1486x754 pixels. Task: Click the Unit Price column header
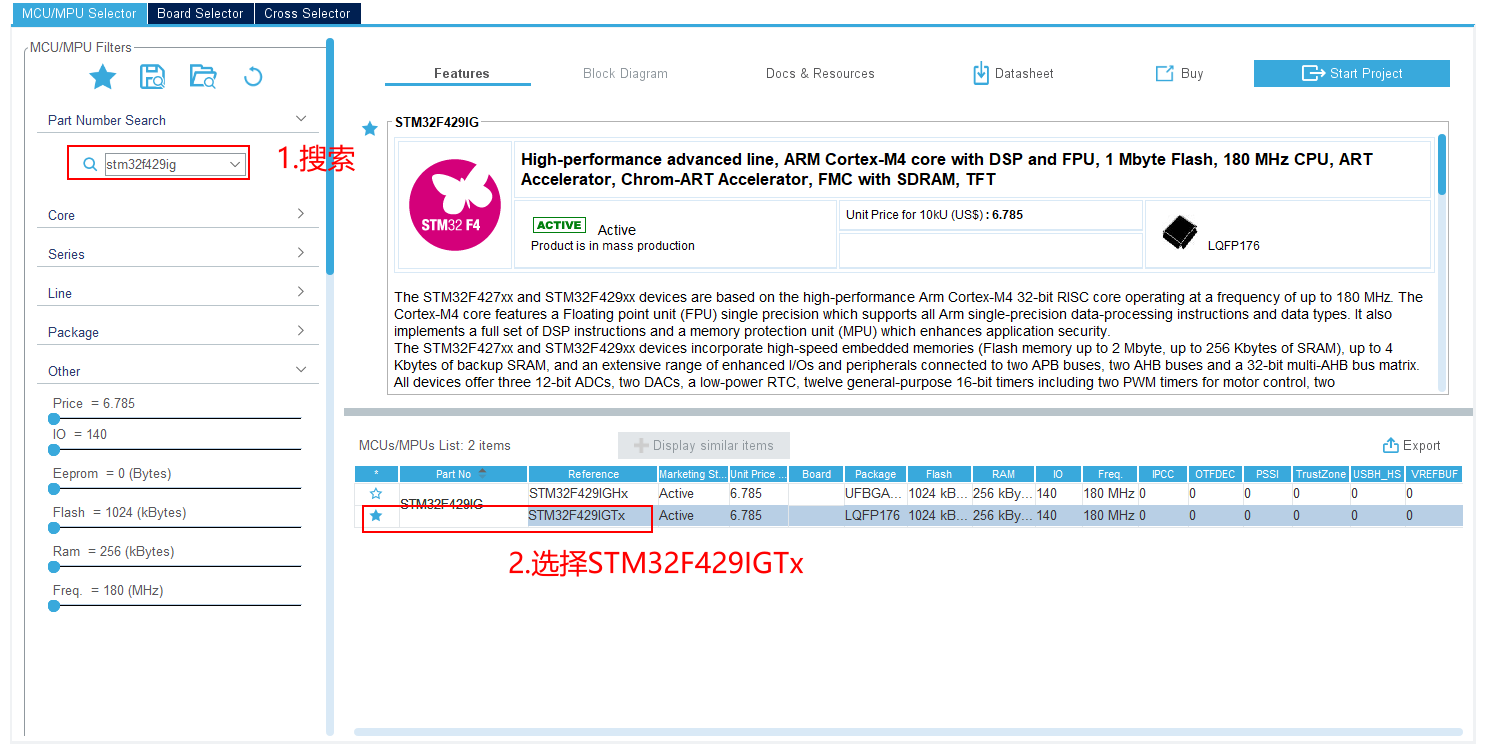[x=758, y=474]
